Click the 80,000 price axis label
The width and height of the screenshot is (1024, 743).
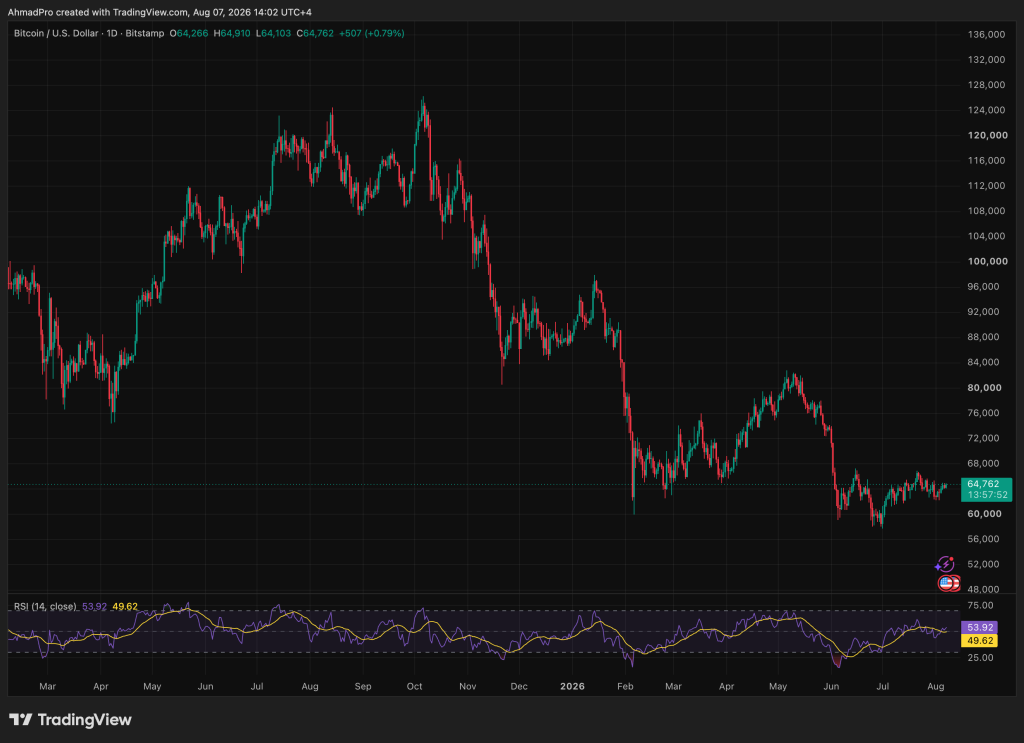point(984,387)
